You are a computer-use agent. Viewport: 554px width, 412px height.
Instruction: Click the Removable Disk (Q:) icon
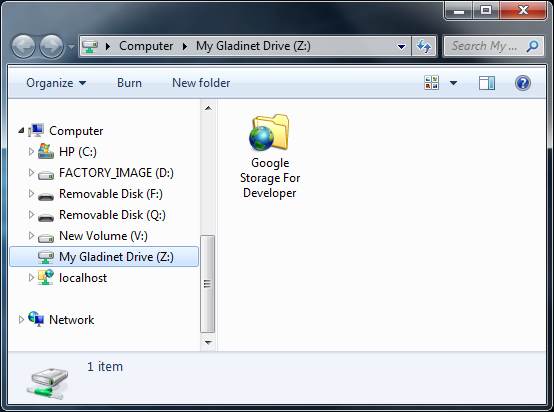point(46,217)
